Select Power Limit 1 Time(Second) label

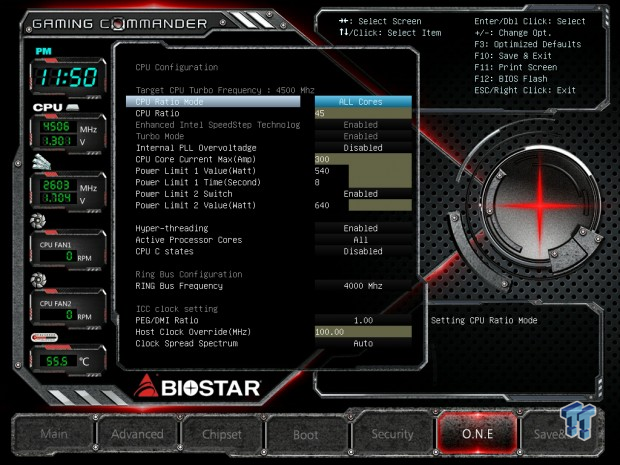[x=198, y=182]
